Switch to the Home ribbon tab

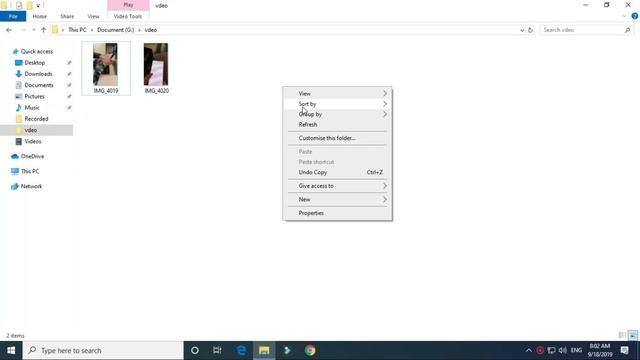40,16
